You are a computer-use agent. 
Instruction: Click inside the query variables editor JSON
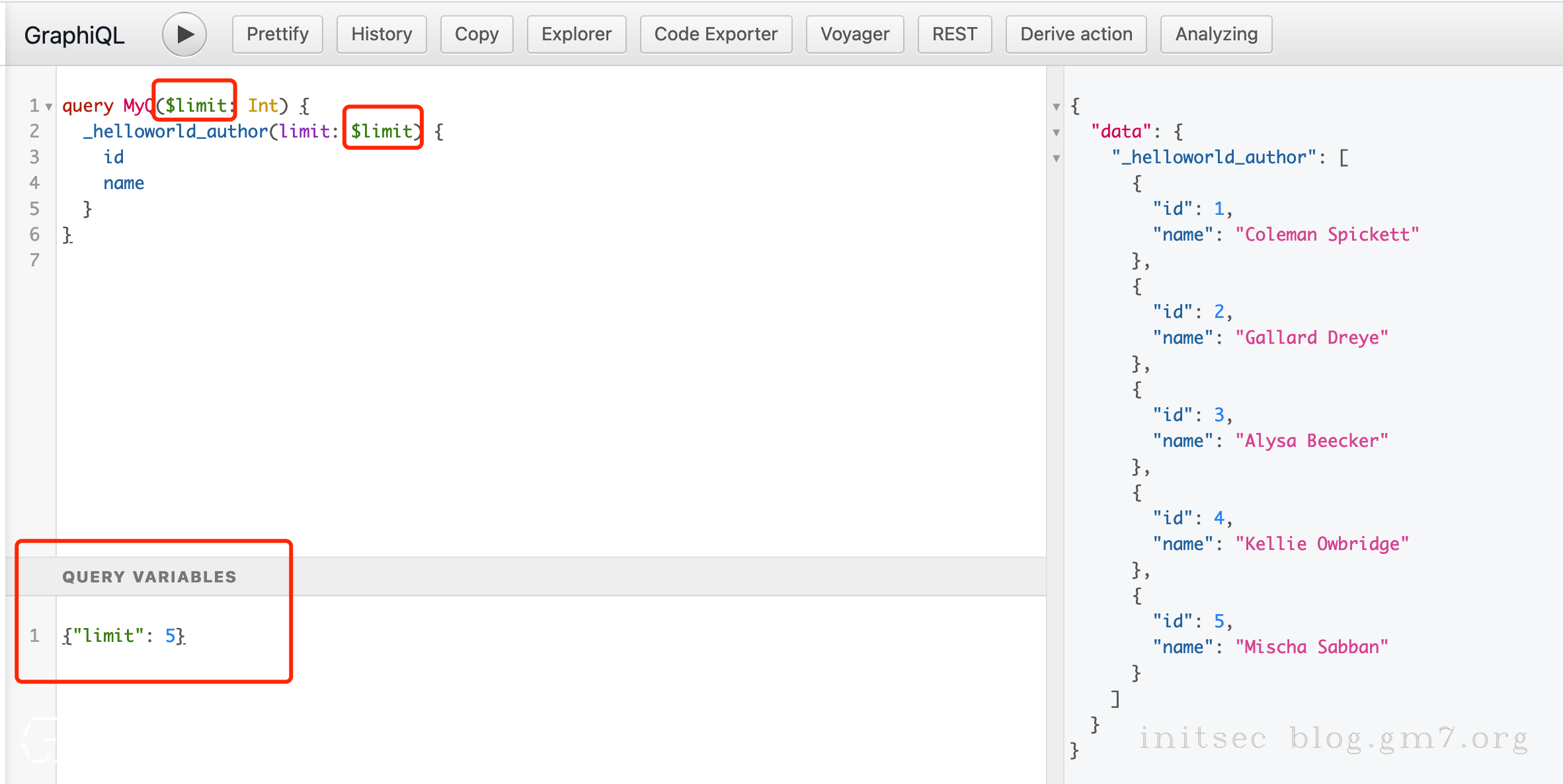click(x=124, y=636)
